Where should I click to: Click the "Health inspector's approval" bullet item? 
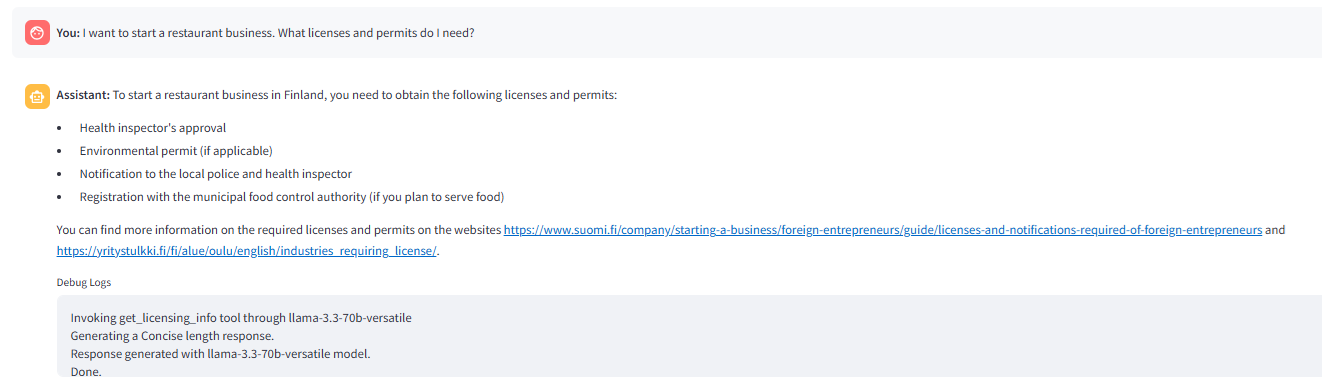pos(153,128)
